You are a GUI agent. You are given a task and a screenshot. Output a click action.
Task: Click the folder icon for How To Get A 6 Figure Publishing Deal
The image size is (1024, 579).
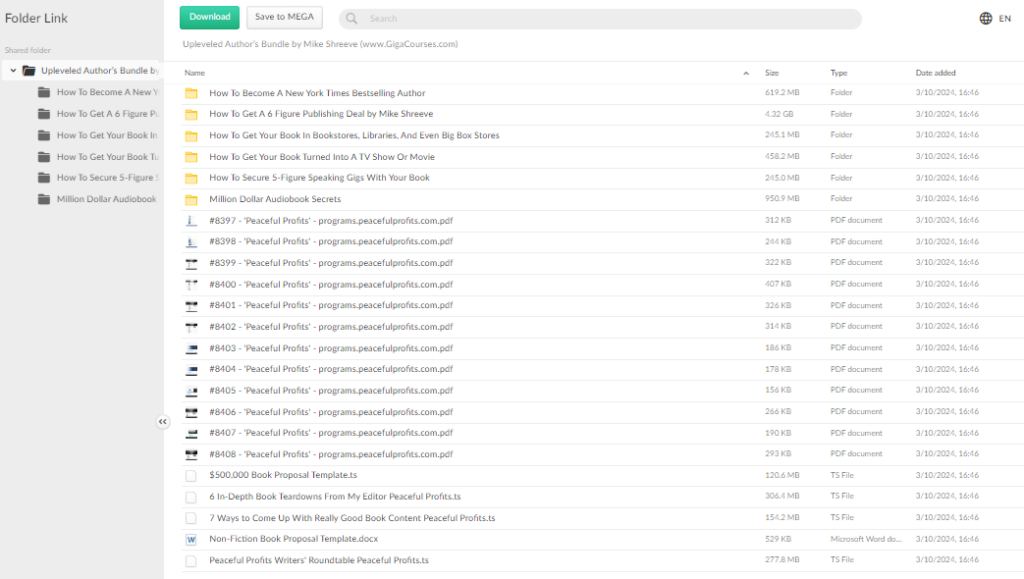pyautogui.click(x=191, y=114)
